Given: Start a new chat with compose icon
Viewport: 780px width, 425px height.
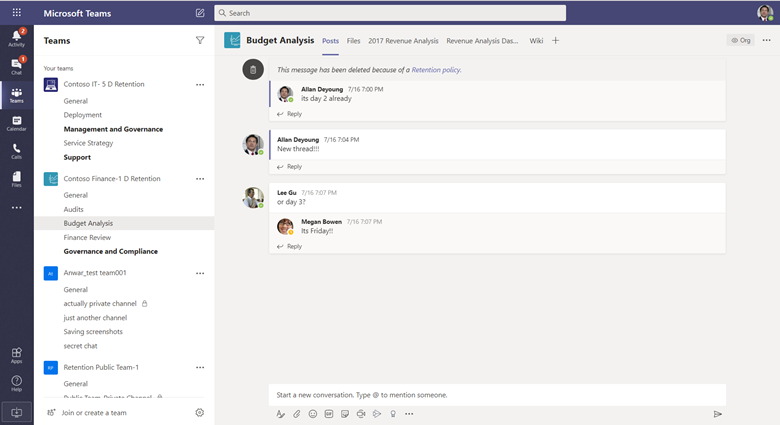Looking at the screenshot, I should (200, 13).
